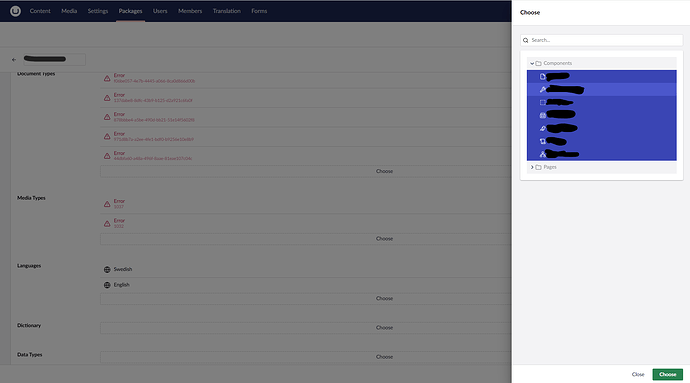Open the Translation section

click(x=227, y=11)
